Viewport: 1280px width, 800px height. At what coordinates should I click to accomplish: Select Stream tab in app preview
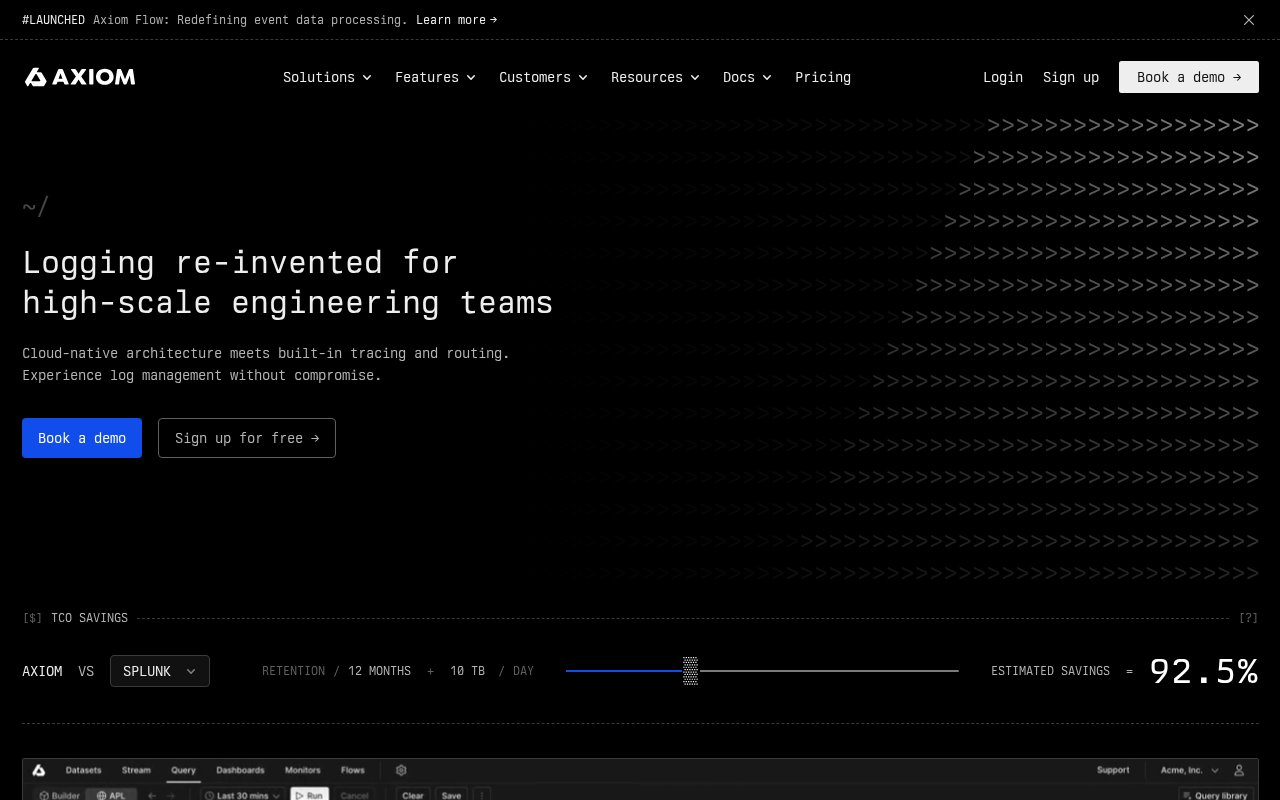(x=136, y=770)
